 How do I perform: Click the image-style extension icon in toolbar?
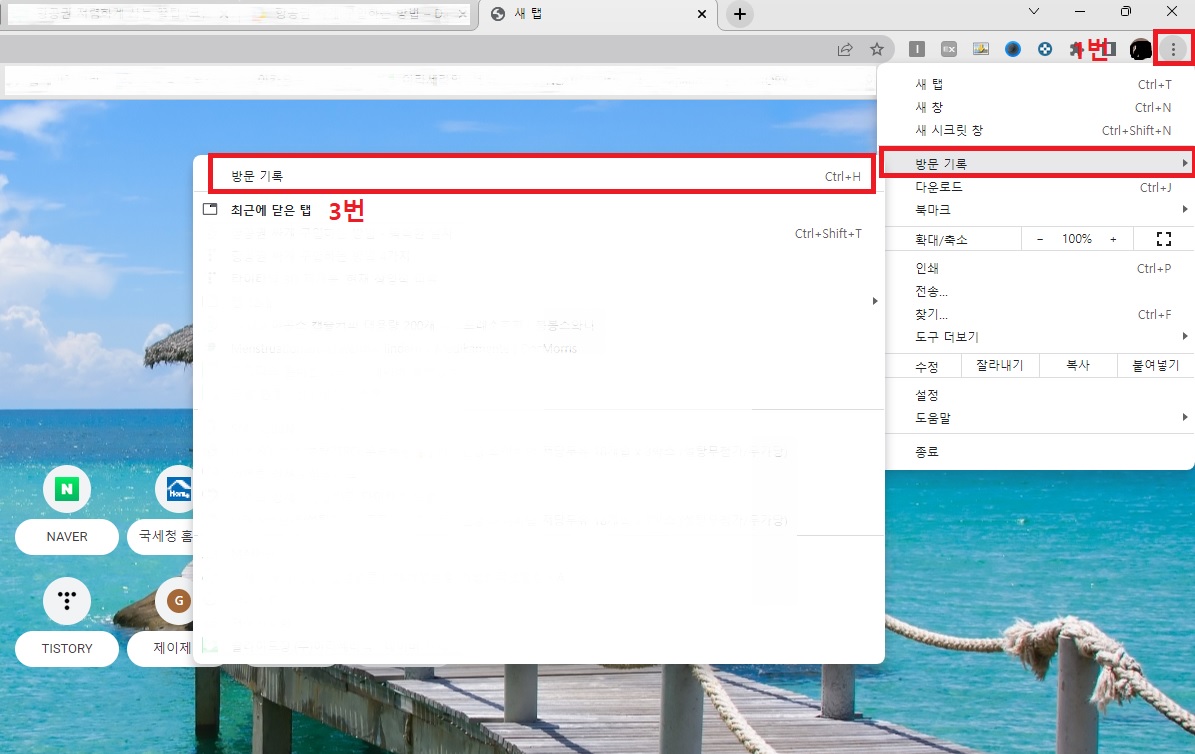tap(981, 48)
